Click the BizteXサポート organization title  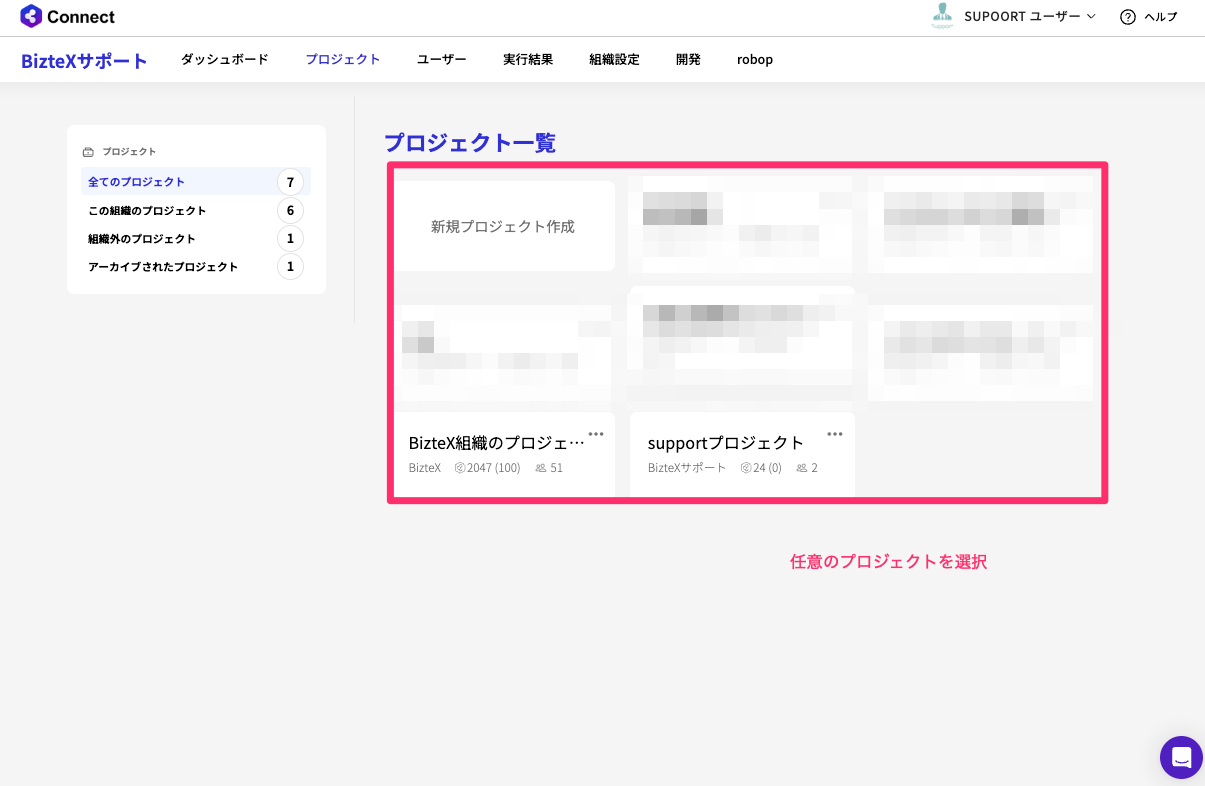tap(84, 61)
